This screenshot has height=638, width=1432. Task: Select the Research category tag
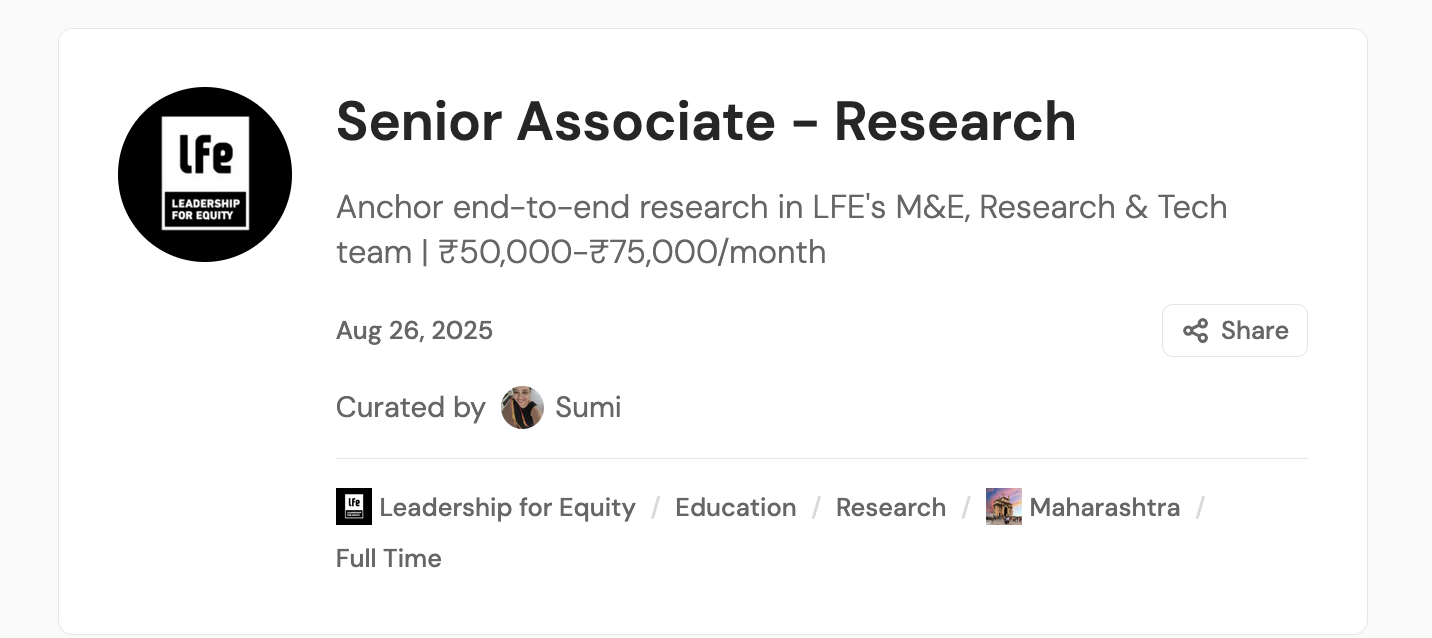[x=890, y=508]
